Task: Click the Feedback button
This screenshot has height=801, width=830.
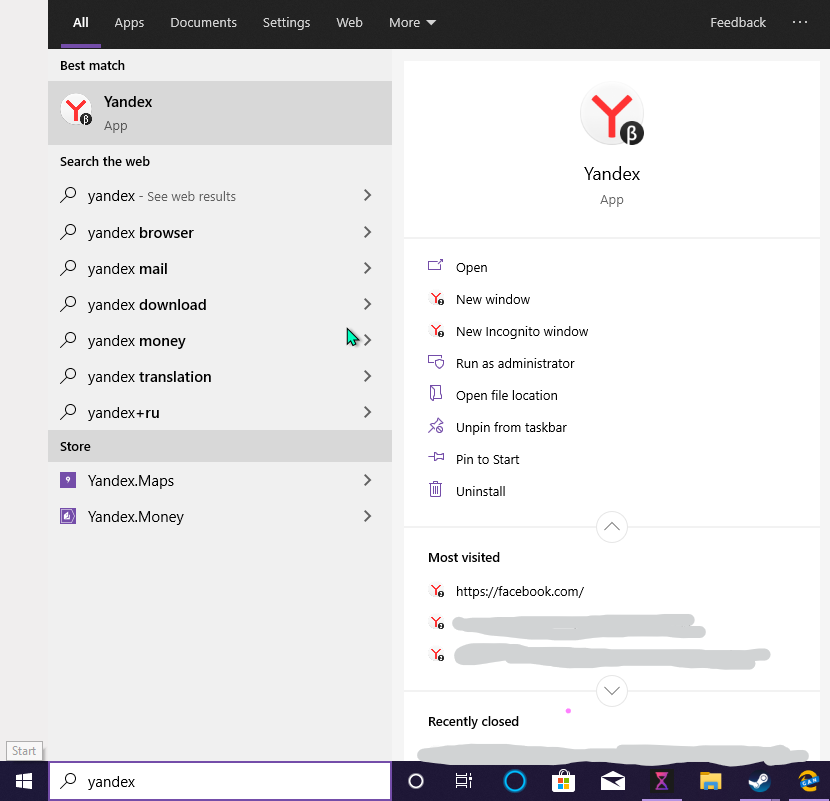Action: pyautogui.click(x=738, y=22)
